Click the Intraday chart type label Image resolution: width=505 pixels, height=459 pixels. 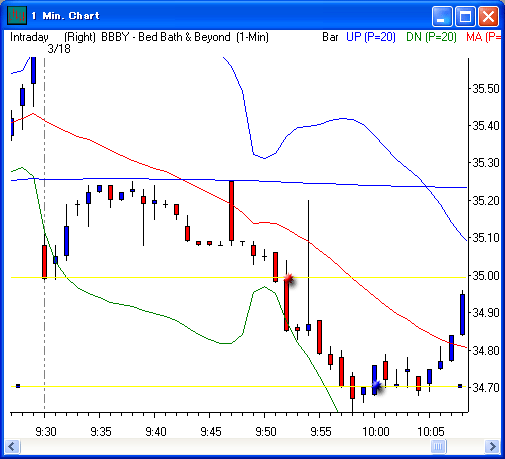click(29, 37)
